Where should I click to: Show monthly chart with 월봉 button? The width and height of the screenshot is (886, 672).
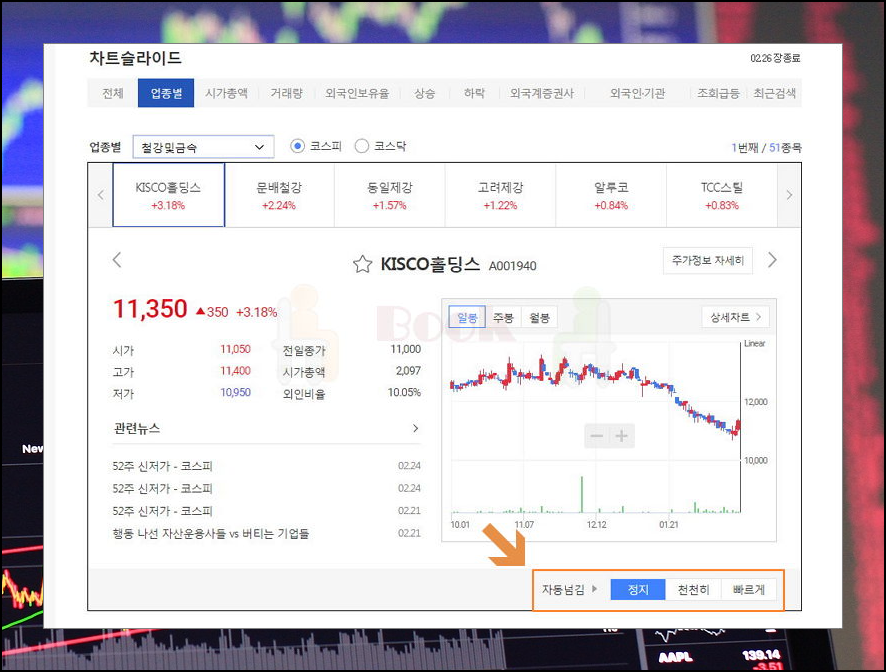[x=540, y=317]
